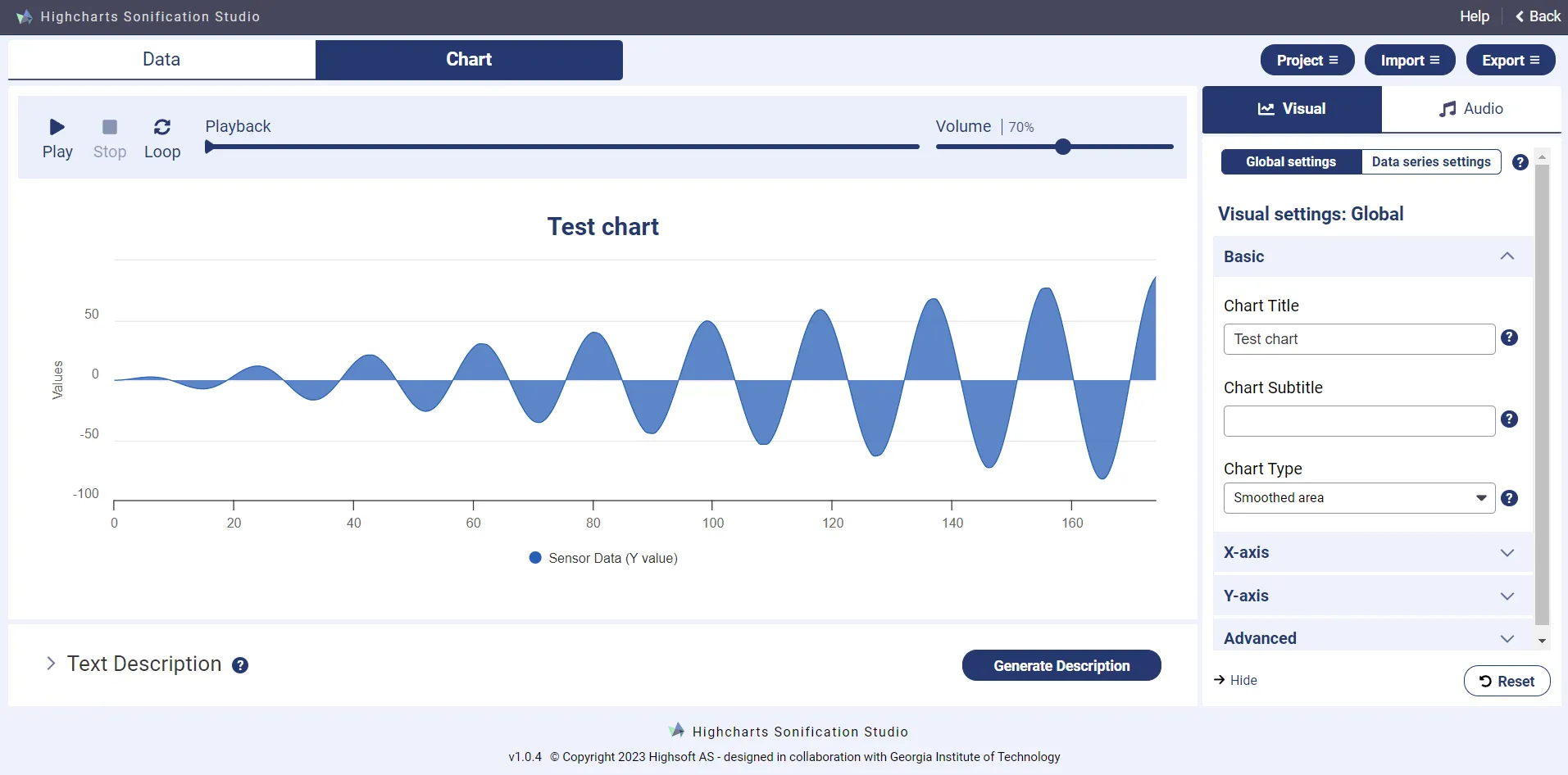Open the Export menu
The width and height of the screenshot is (1568, 775).
click(1511, 60)
